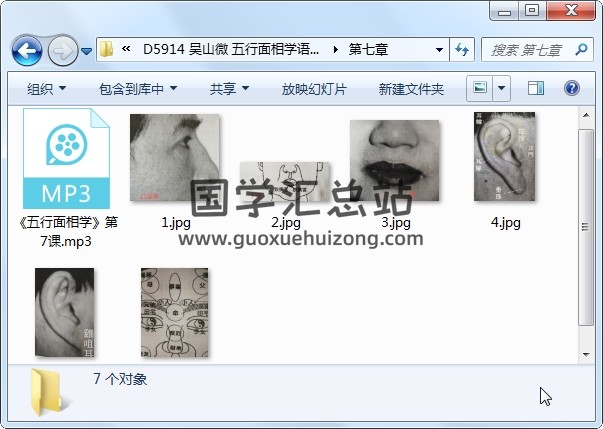Click the scrollbar up arrow
This screenshot has height=429, width=603.
pyautogui.click(x=586, y=115)
